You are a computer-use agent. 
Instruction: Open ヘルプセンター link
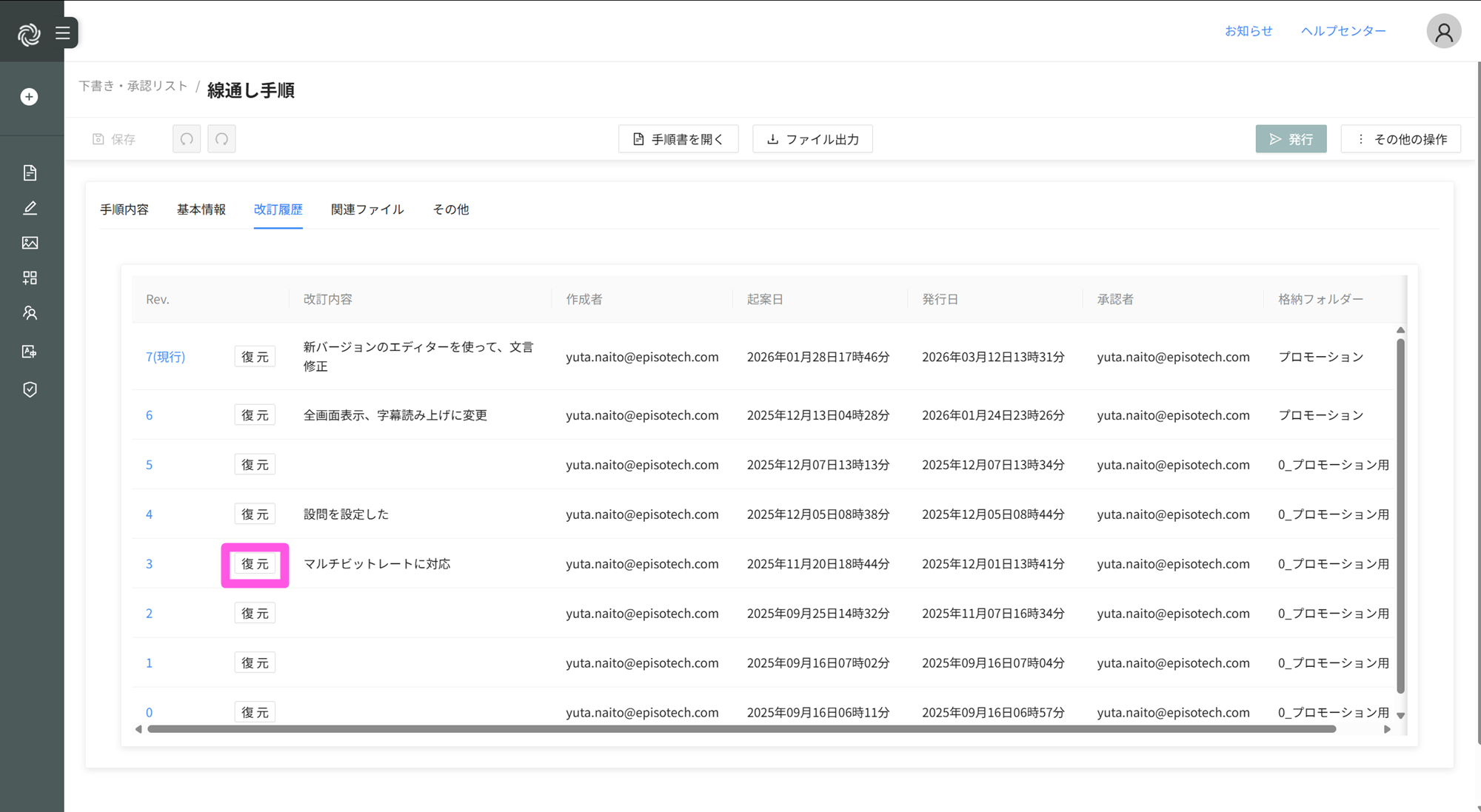tap(1343, 31)
